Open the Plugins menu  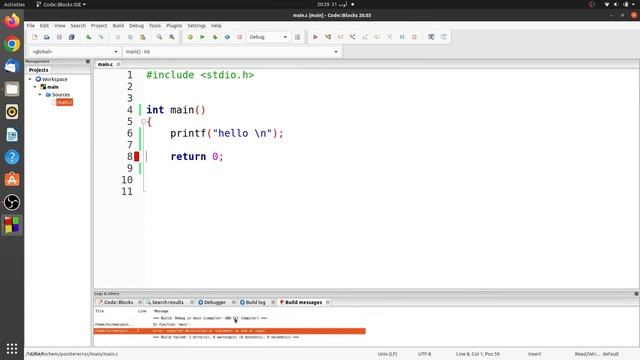coord(174,26)
